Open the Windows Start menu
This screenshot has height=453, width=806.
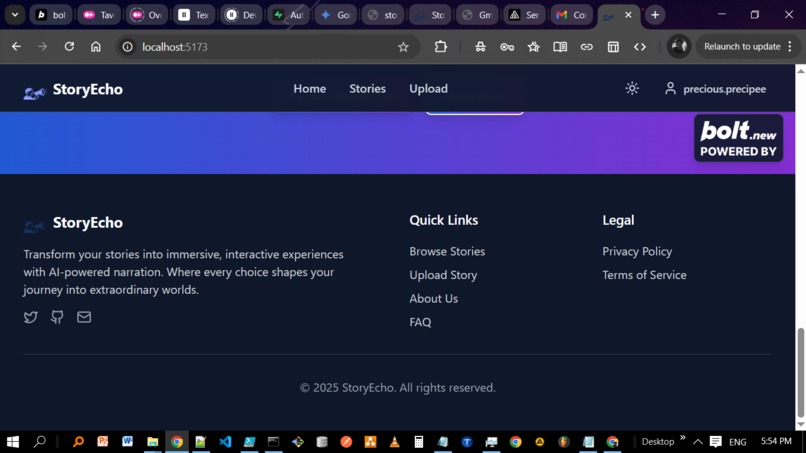[13, 442]
